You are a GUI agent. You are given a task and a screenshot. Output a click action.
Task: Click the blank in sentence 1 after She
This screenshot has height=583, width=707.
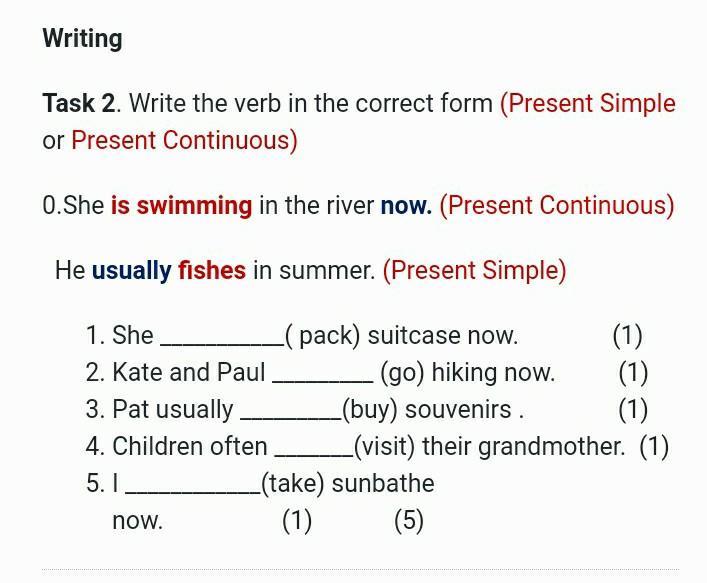[222, 337]
